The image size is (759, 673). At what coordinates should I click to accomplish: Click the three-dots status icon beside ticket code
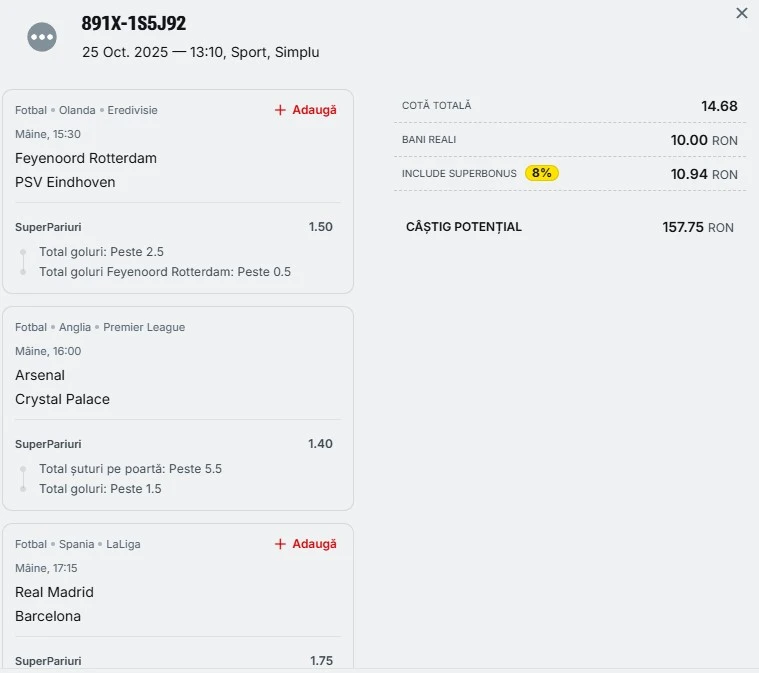[41, 37]
